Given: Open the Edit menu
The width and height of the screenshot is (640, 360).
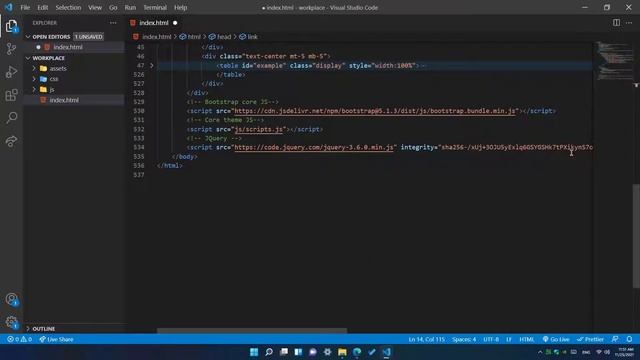Looking at the screenshot, I should pos(42,7).
